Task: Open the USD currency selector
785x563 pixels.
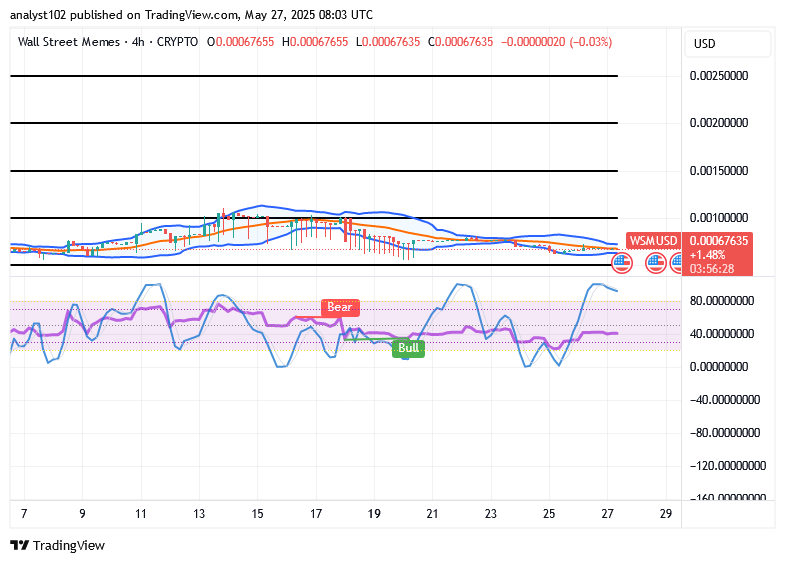Action: coord(727,44)
